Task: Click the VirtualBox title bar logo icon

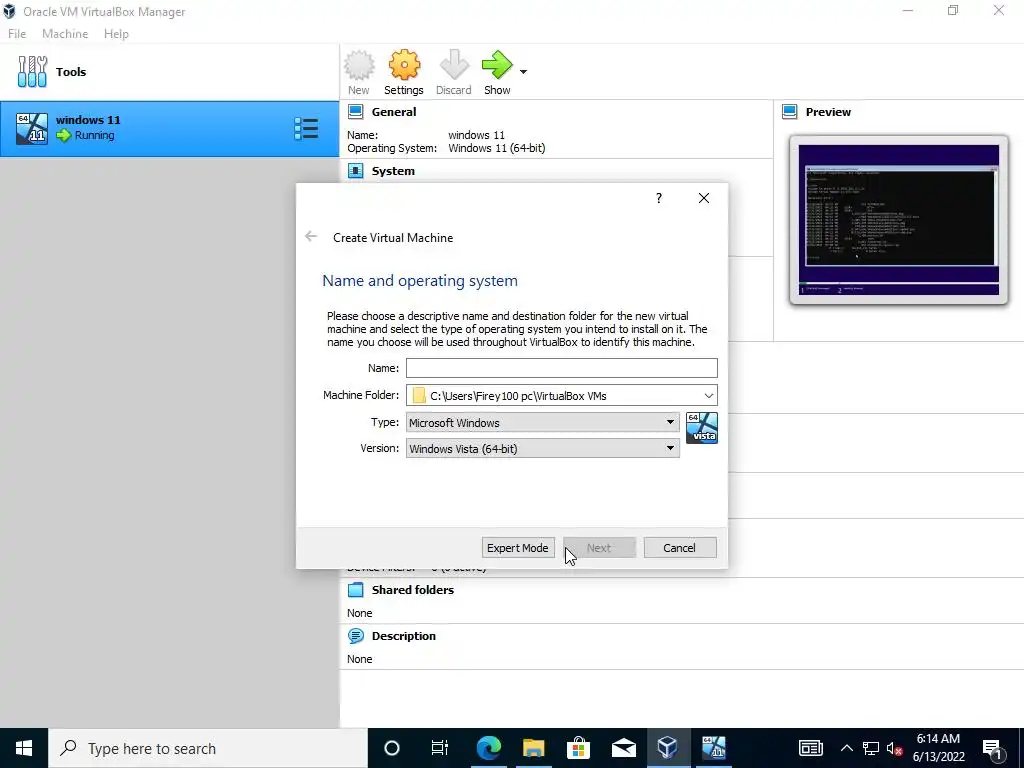Action: click(x=9, y=11)
